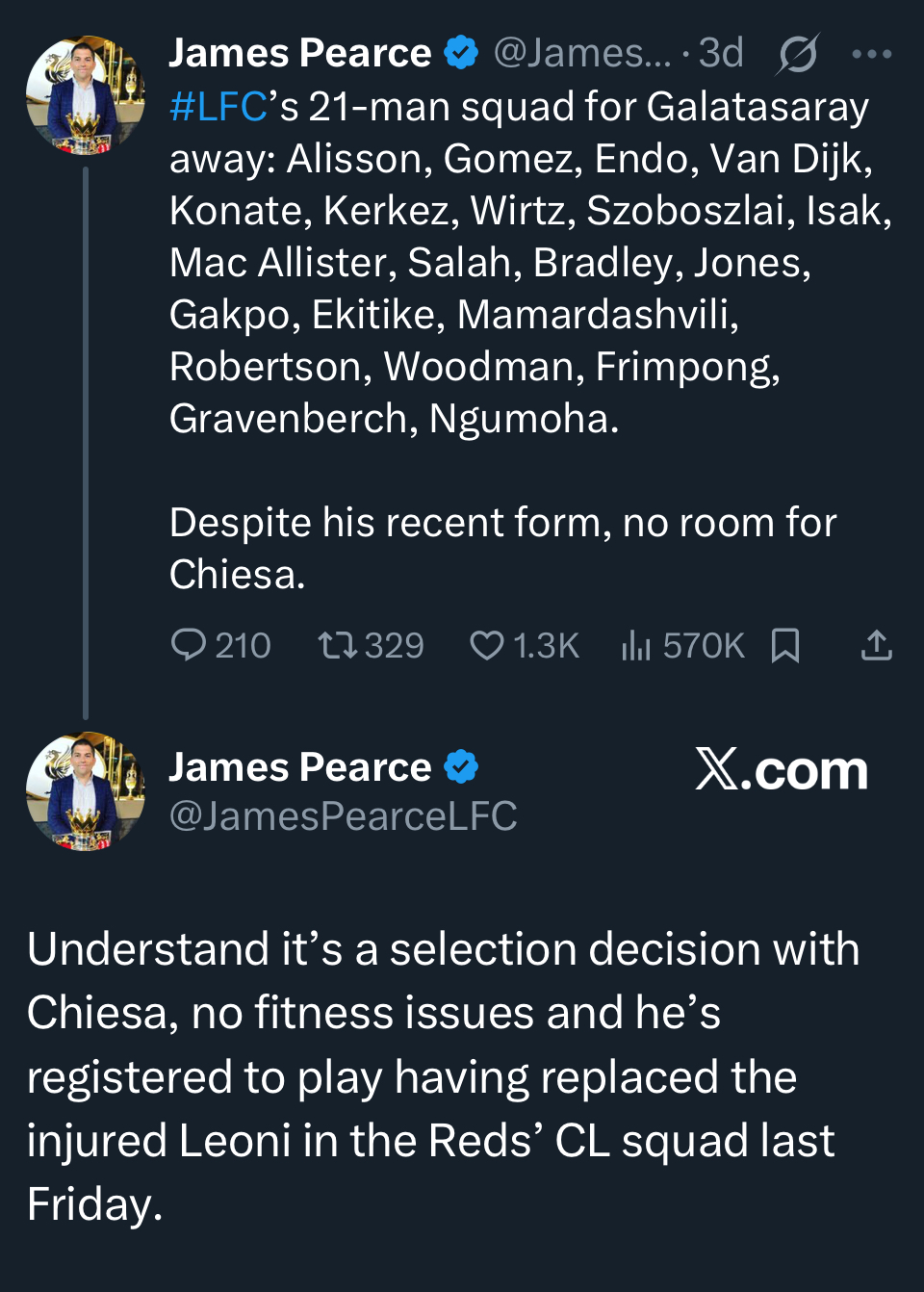Bookmark the squad announcement tweet
This screenshot has width=924, height=1292.
pyautogui.click(x=785, y=645)
